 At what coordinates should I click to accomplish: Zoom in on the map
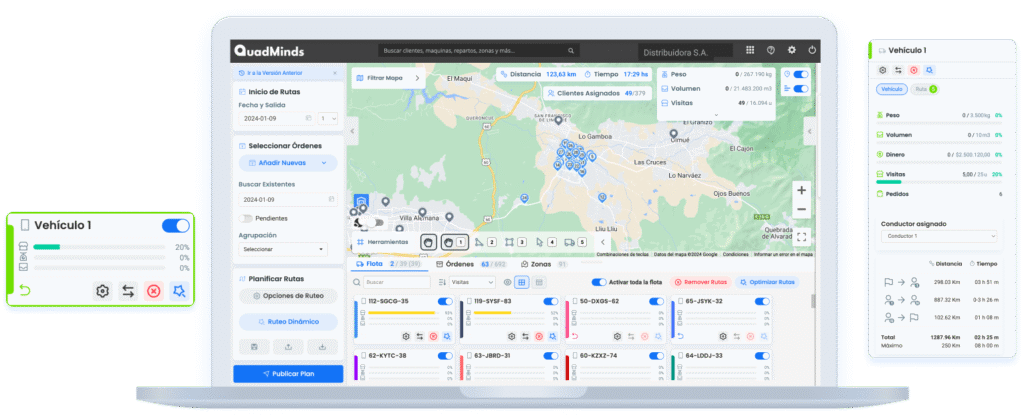click(801, 190)
